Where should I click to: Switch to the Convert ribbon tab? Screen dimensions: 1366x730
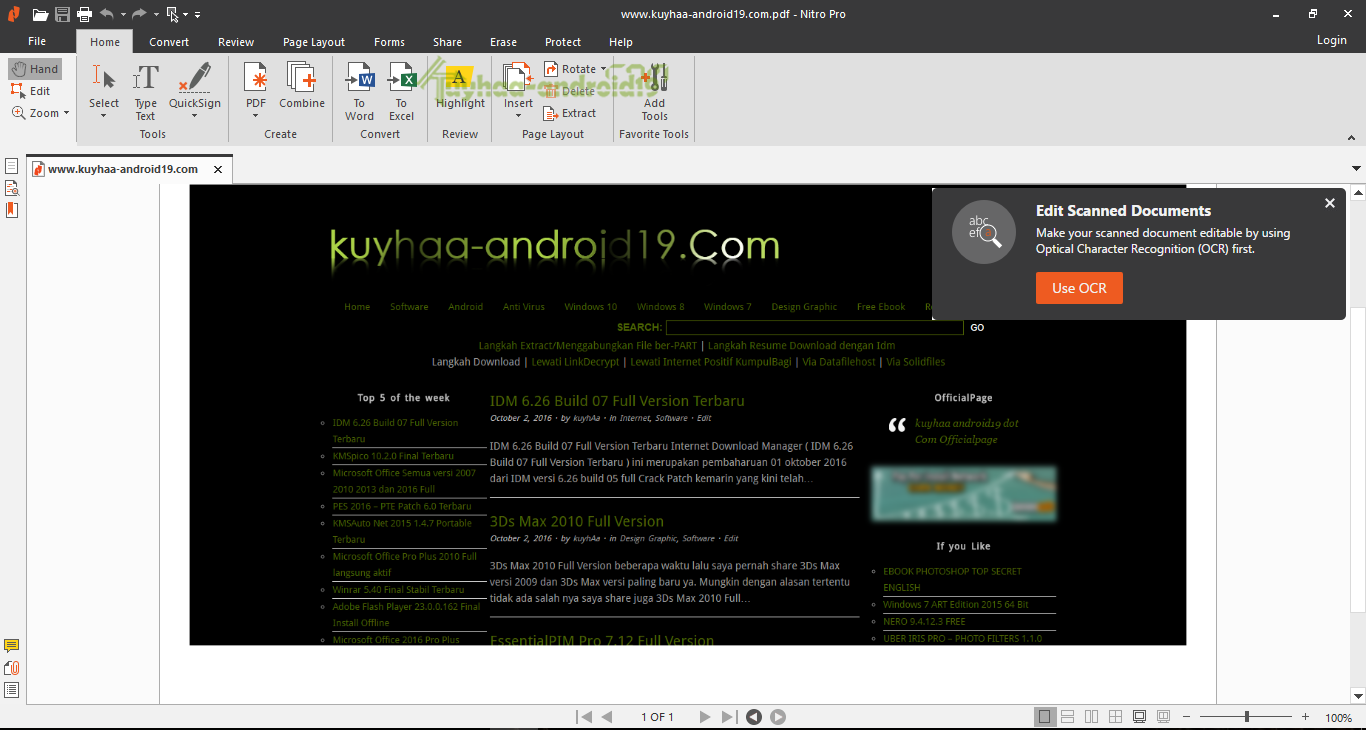(x=169, y=42)
